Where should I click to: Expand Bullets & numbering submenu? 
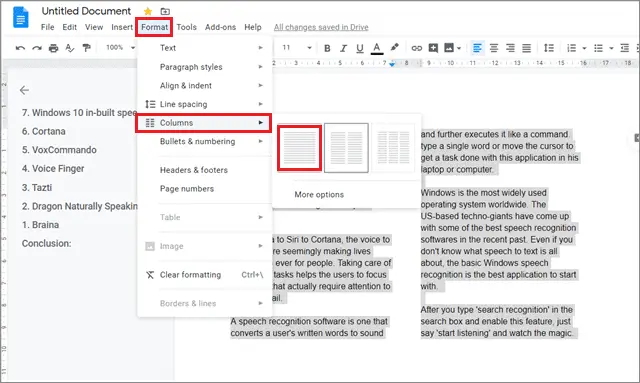coord(204,141)
